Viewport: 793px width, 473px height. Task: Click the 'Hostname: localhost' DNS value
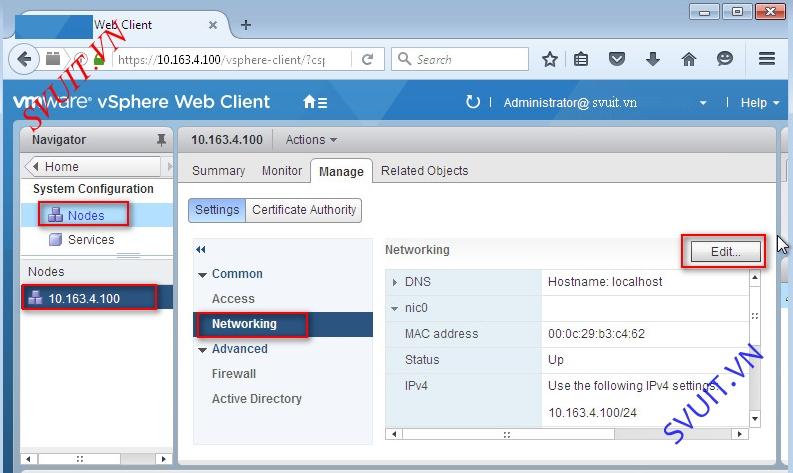[605, 282]
